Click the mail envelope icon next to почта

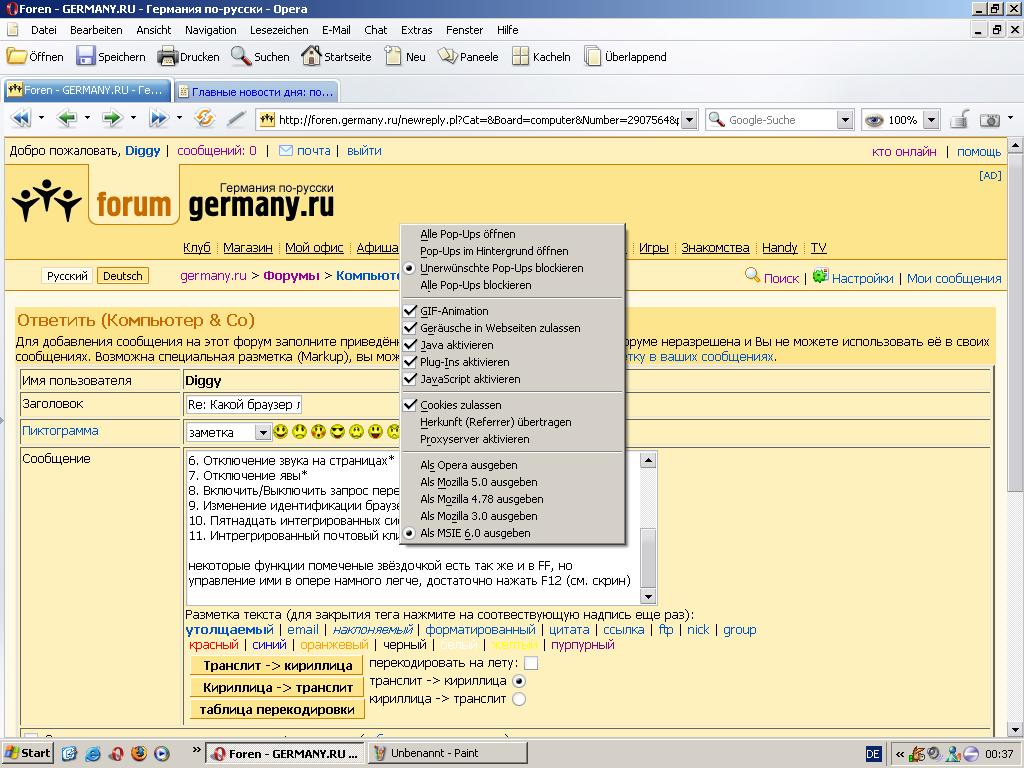[x=285, y=151]
